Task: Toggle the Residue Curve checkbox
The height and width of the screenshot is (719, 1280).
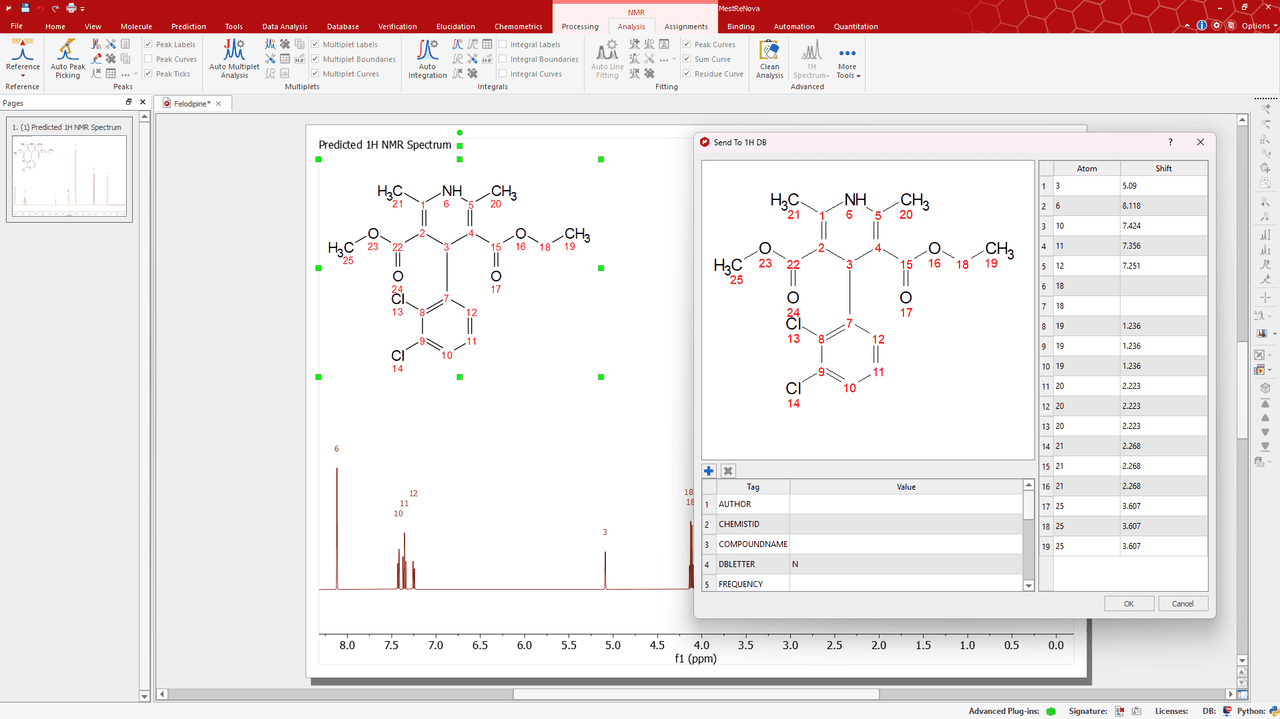Action: pos(687,74)
